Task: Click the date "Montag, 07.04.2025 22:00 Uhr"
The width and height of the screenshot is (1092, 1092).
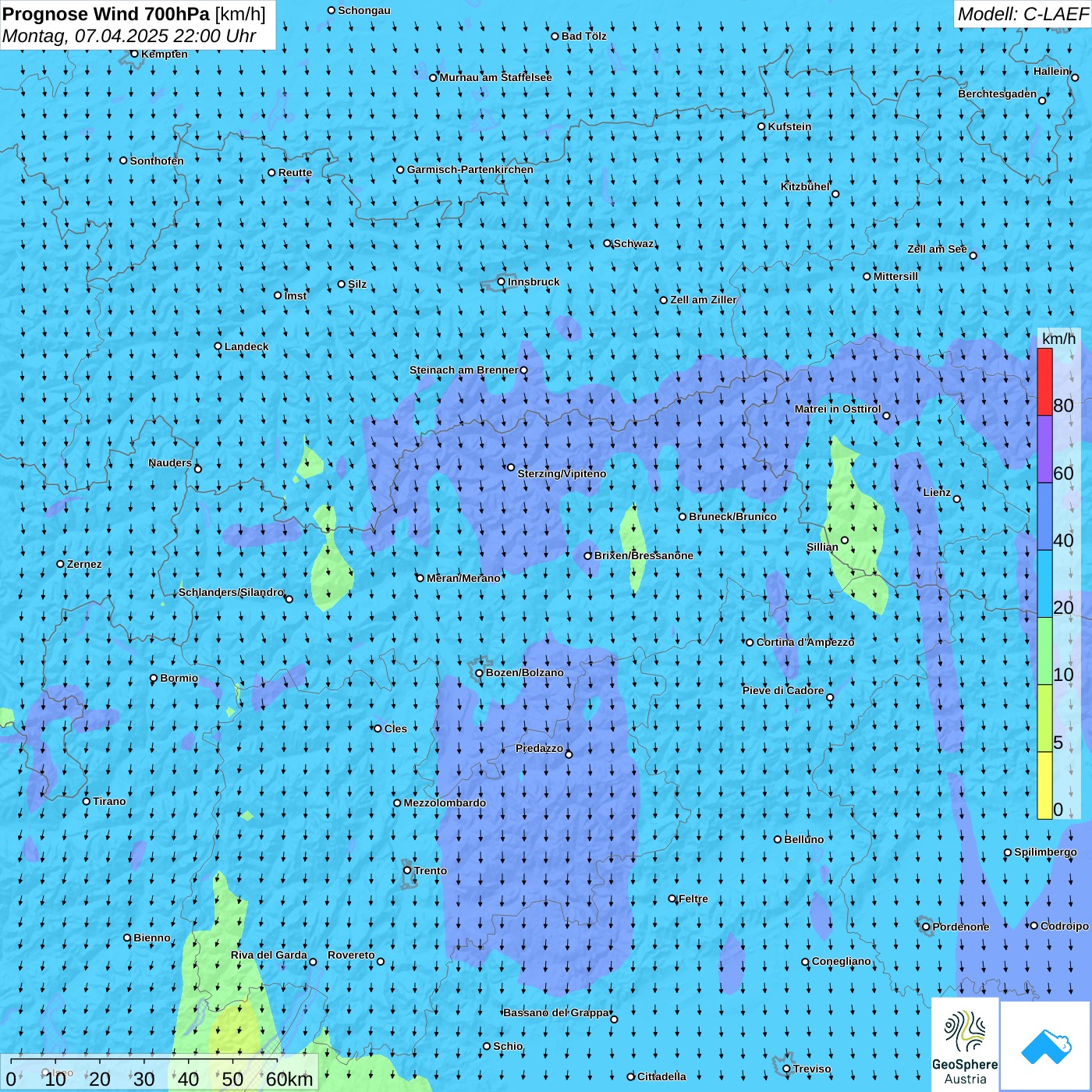Action: [x=129, y=36]
